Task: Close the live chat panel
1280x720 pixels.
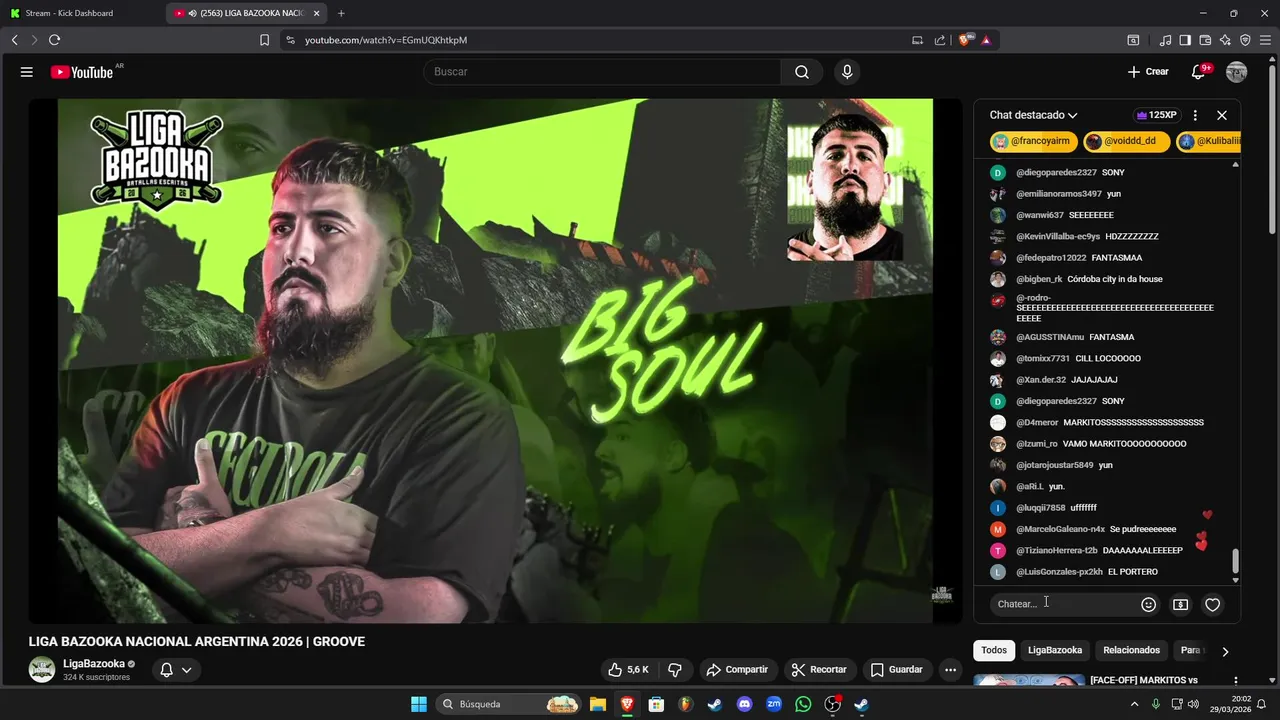Action: pos(1222,115)
